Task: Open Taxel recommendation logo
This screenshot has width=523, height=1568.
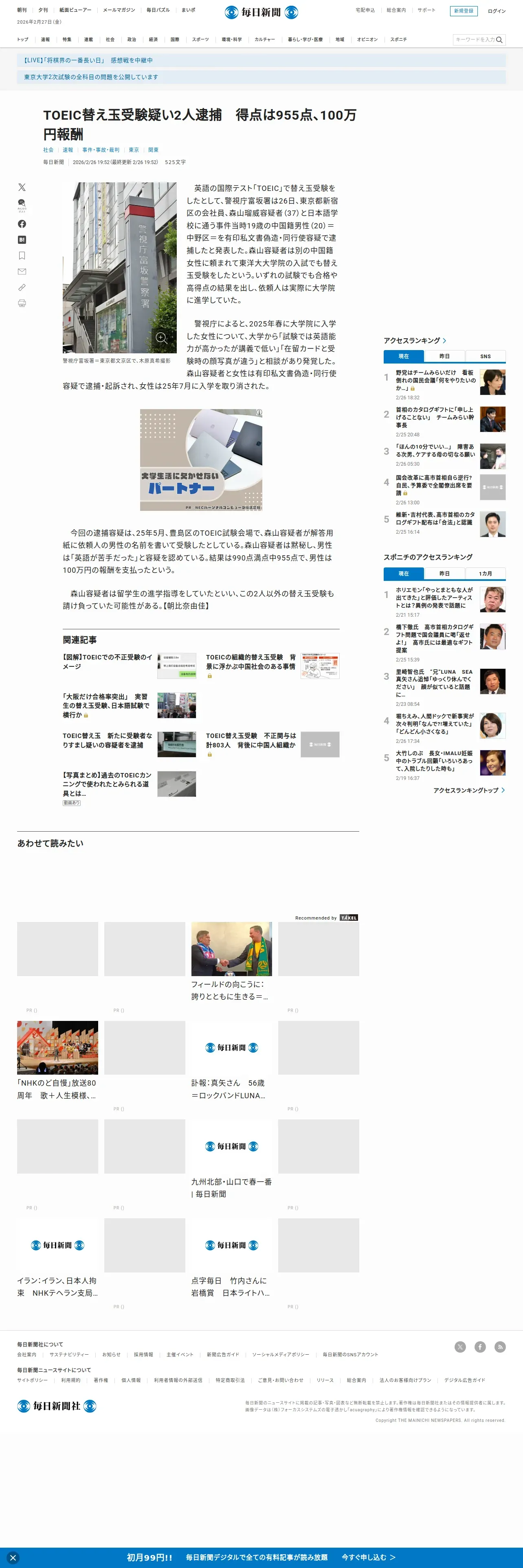Action: (349, 918)
